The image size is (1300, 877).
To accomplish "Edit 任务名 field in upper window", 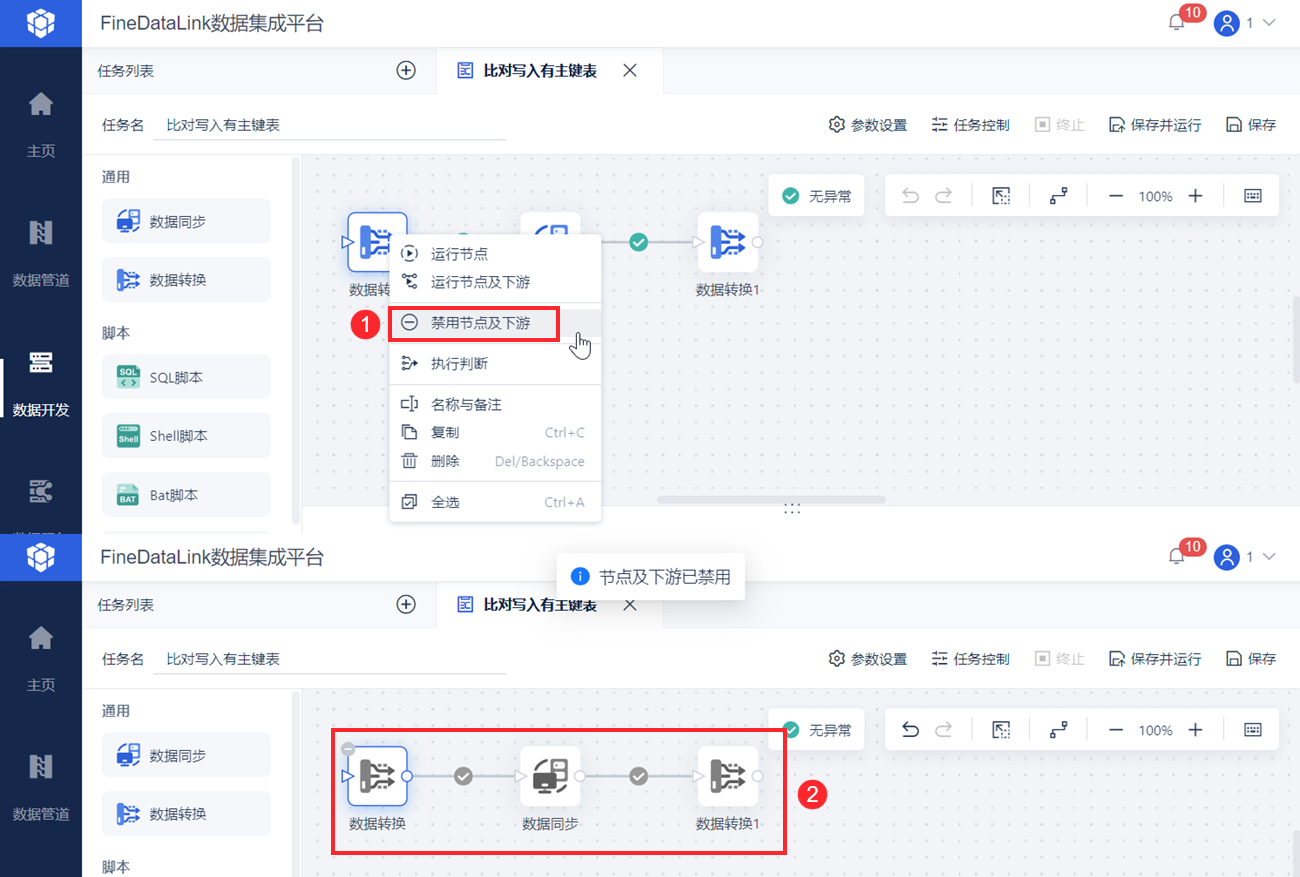I will tap(329, 125).
